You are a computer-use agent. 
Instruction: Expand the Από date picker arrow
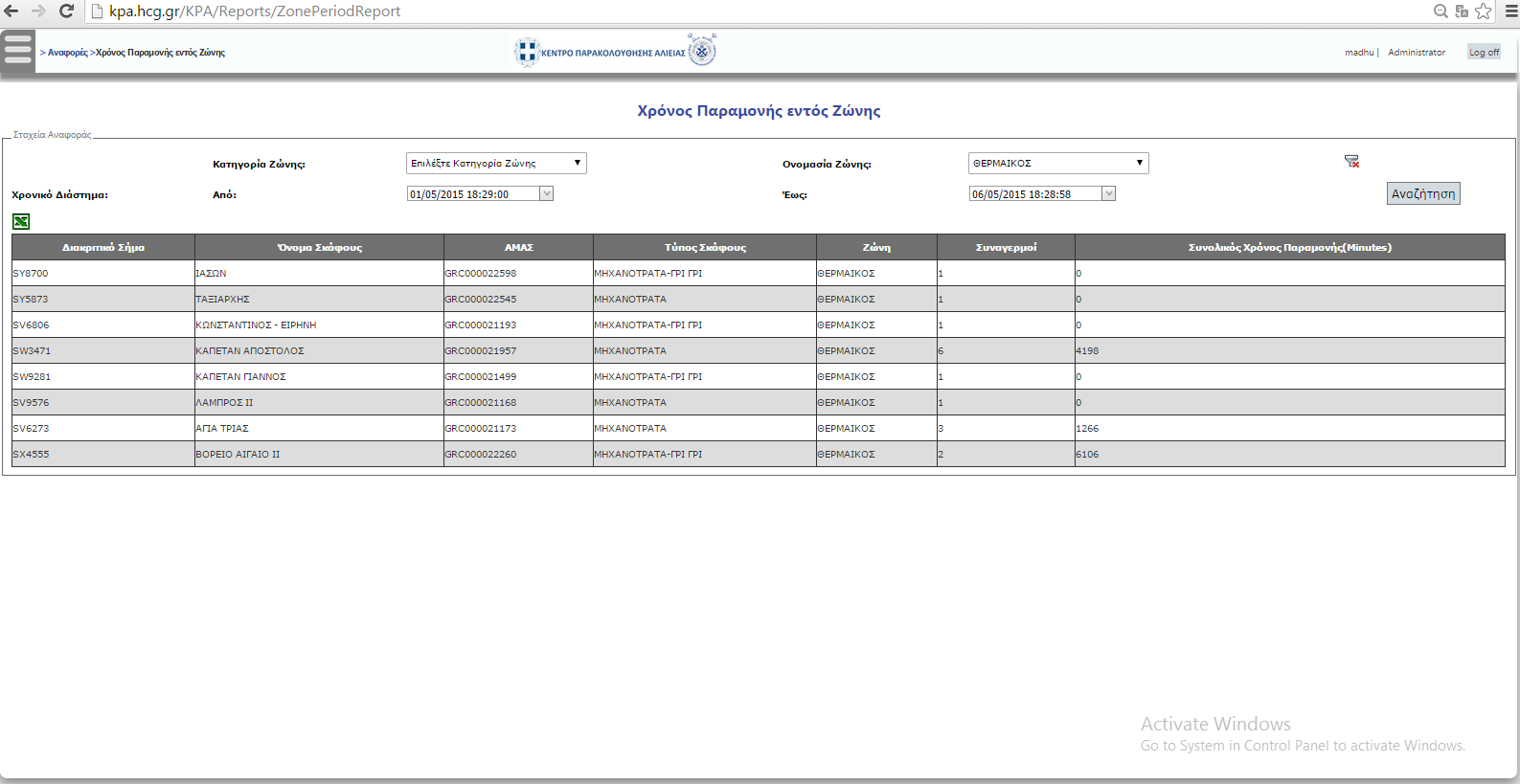pos(547,193)
